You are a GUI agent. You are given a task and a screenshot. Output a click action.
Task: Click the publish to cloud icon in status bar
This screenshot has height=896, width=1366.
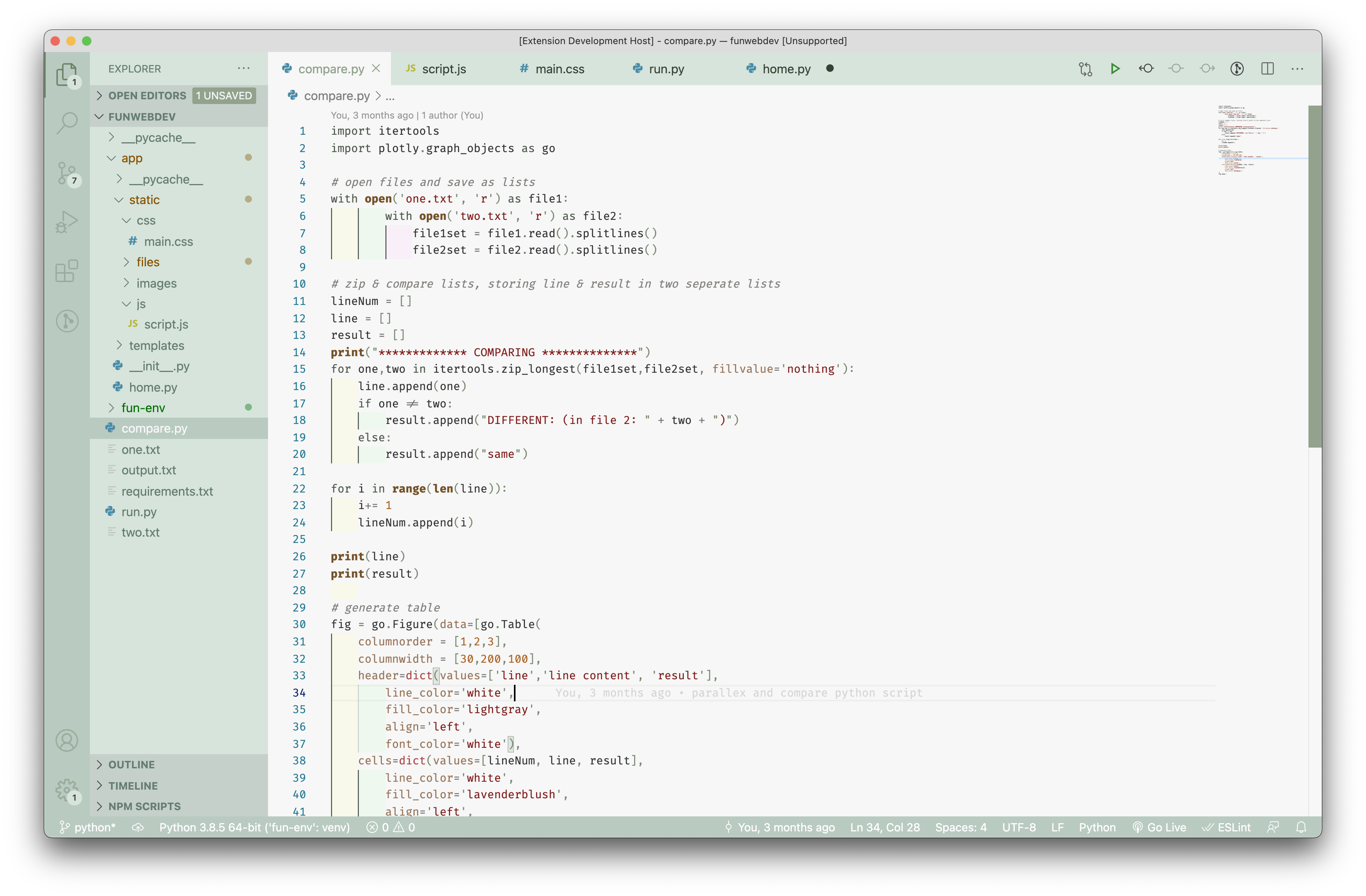(x=138, y=827)
